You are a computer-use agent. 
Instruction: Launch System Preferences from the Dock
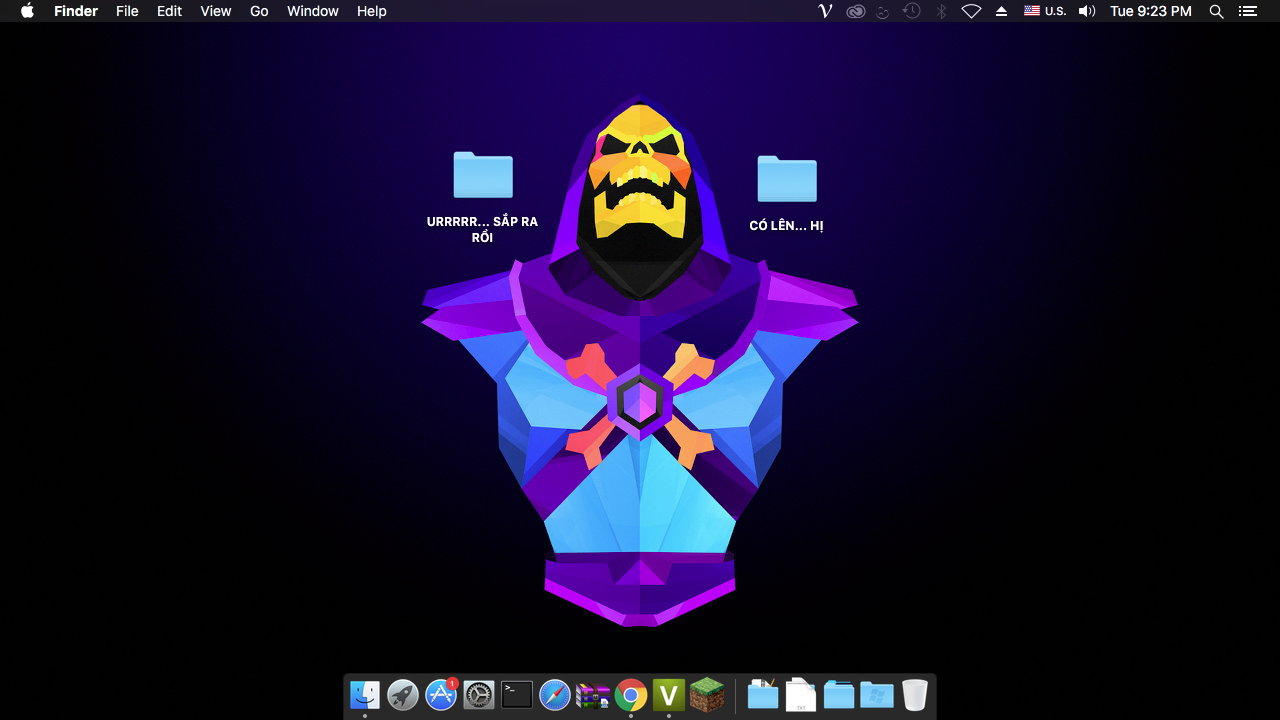(x=479, y=695)
